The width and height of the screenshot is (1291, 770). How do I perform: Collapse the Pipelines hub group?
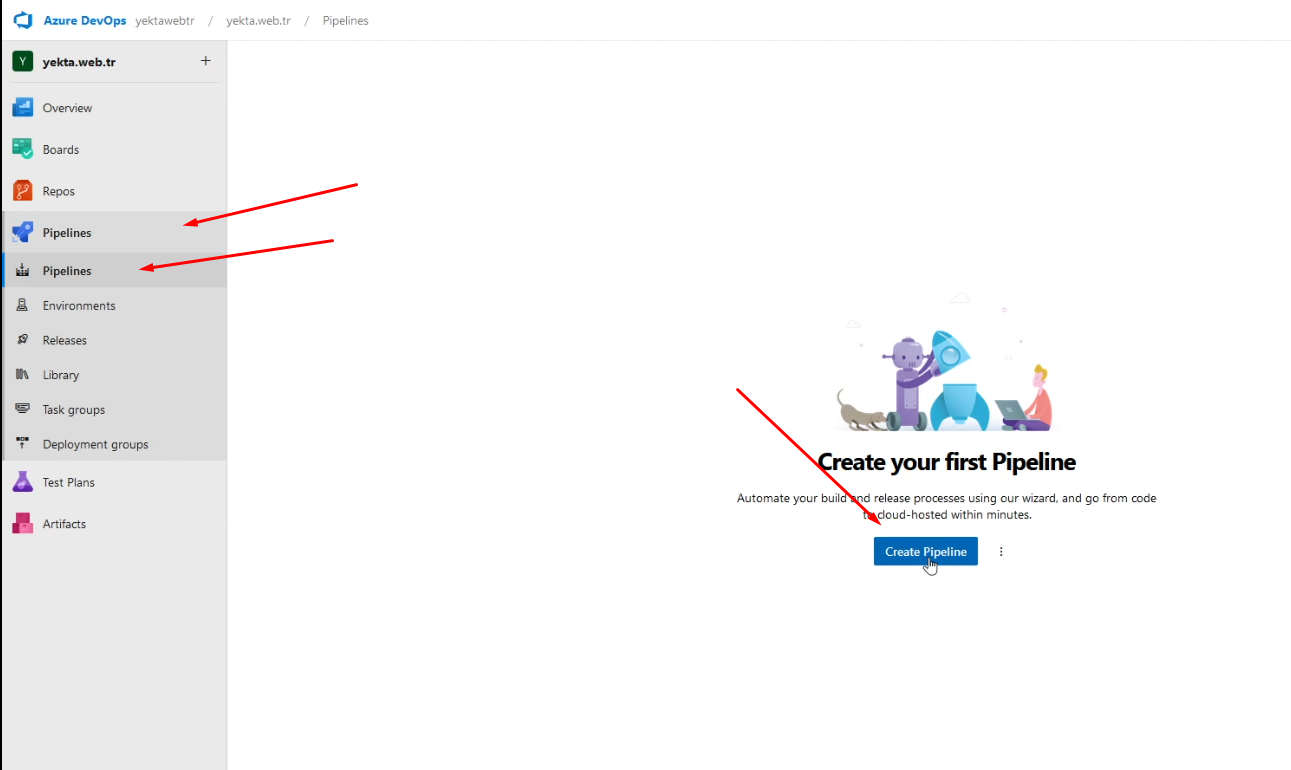[x=66, y=233]
